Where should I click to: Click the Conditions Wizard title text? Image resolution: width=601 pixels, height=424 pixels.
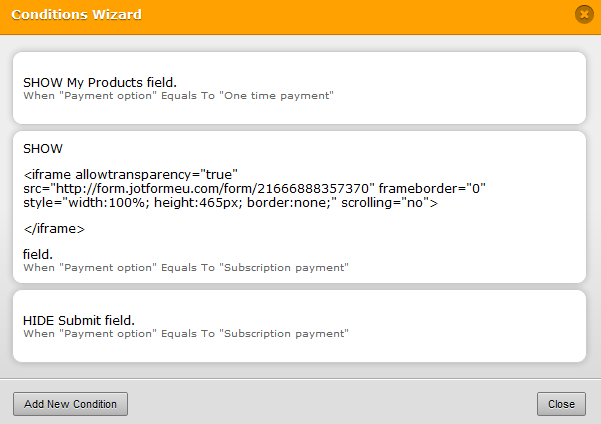[x=76, y=15]
